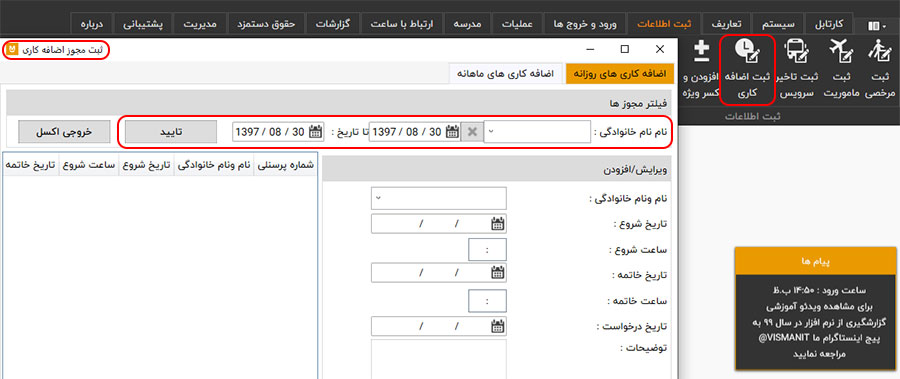Open calendar picker of filter start date
Image resolution: width=900 pixels, height=379 pixels.
[x=453, y=132]
